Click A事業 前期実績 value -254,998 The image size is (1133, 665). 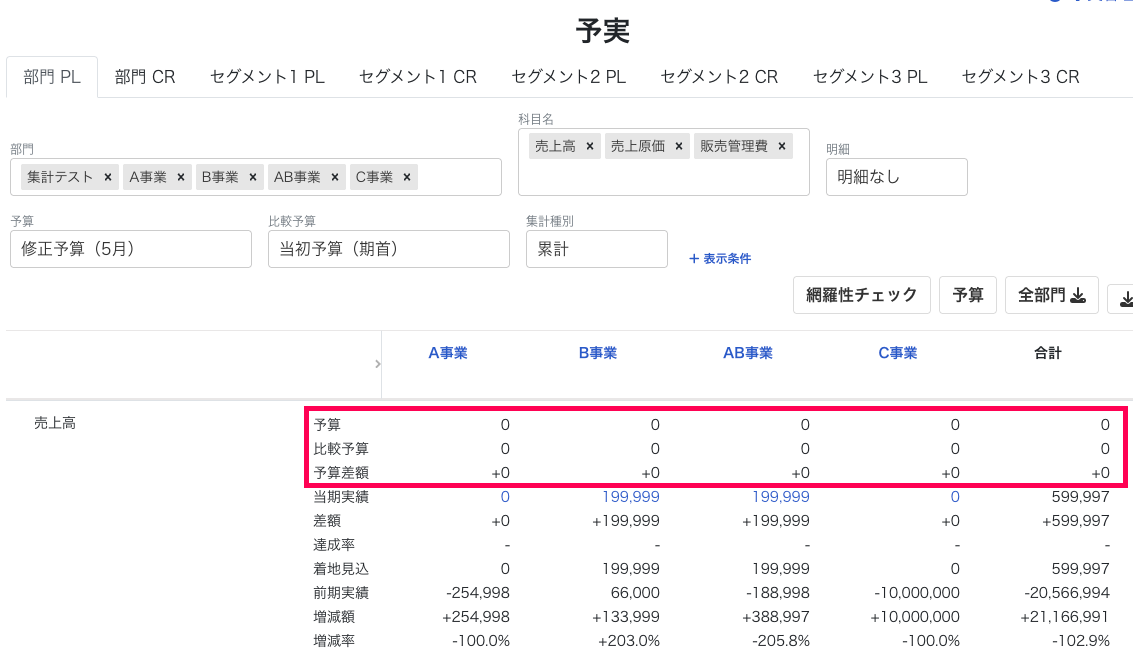(x=478, y=593)
